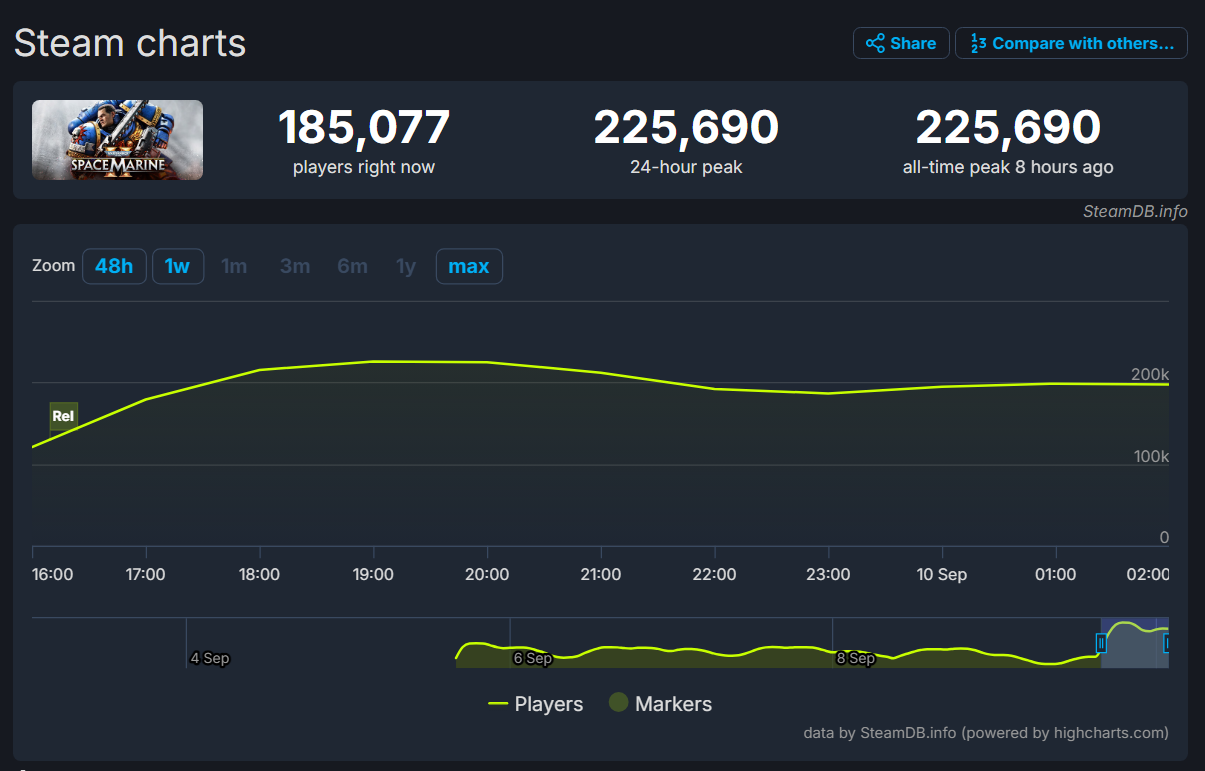Image resolution: width=1205 pixels, height=771 pixels.
Task: Click the 16:00 x-axis label
Action: tap(52, 574)
